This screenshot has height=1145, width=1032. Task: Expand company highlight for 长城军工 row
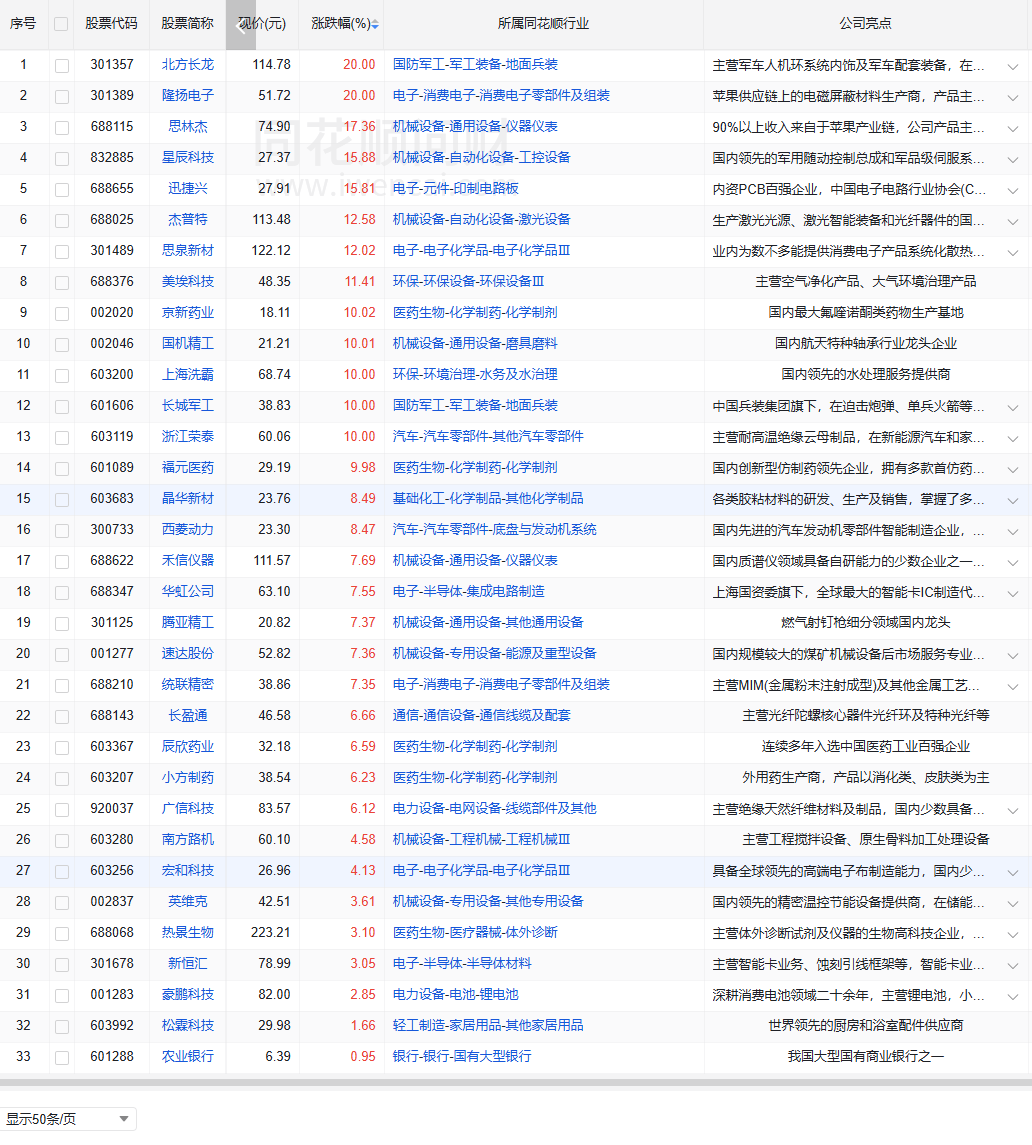[x=1013, y=407]
